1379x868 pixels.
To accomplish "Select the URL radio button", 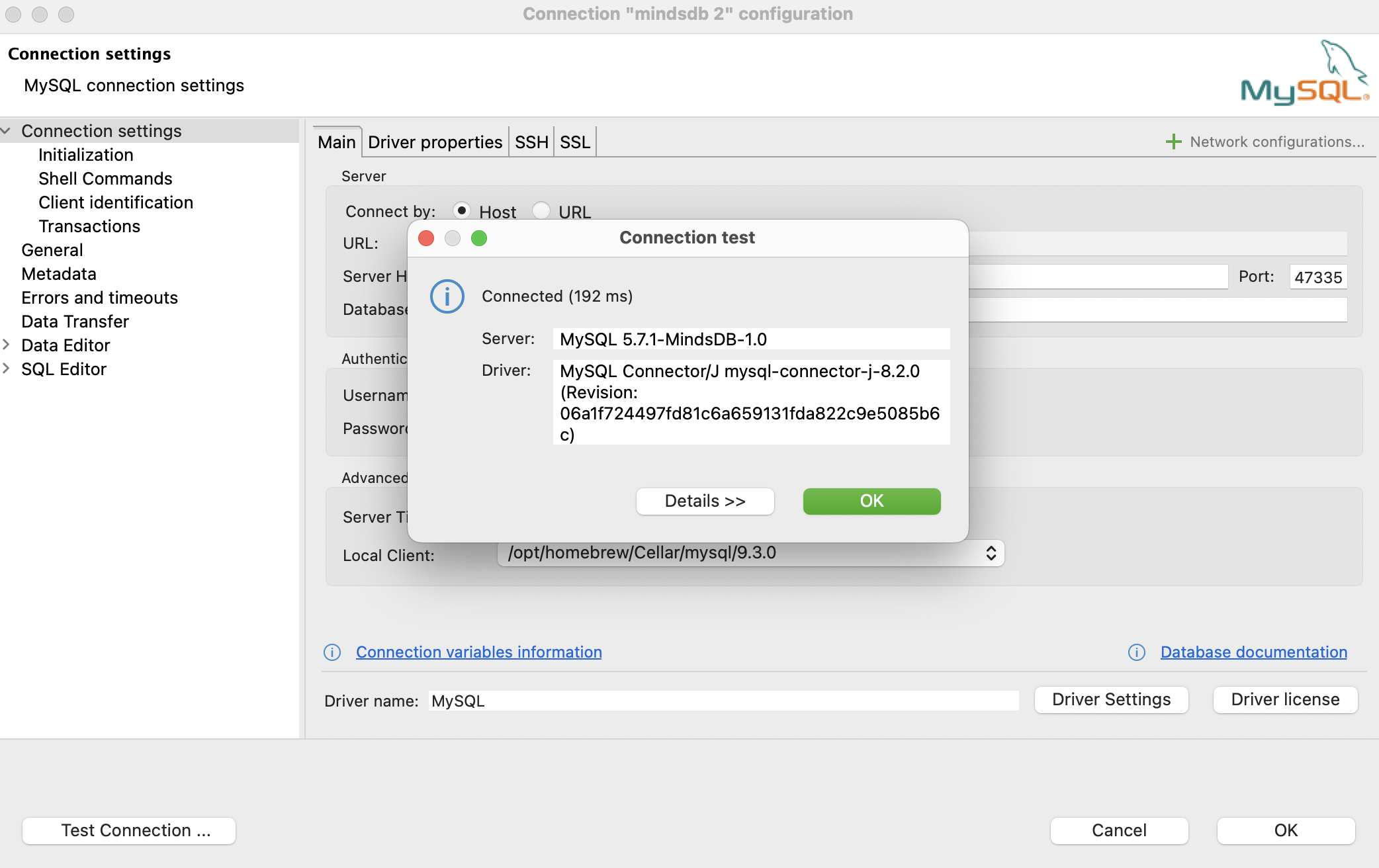I will (541, 210).
